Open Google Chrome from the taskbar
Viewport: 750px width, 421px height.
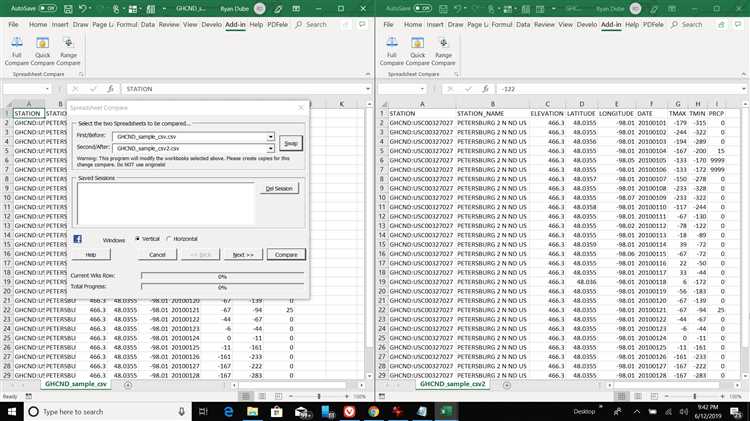click(x=374, y=411)
